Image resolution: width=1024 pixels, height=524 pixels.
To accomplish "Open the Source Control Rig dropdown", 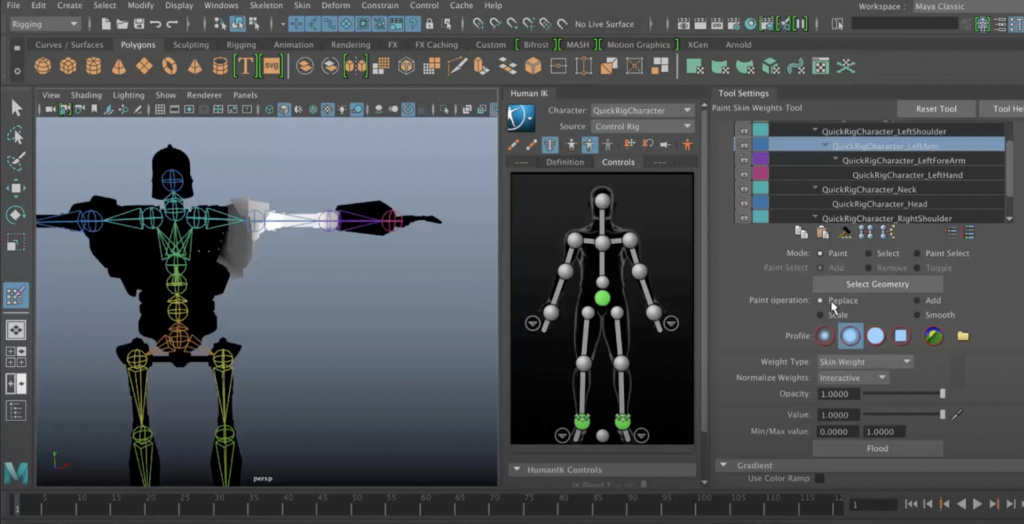I will [x=642, y=127].
